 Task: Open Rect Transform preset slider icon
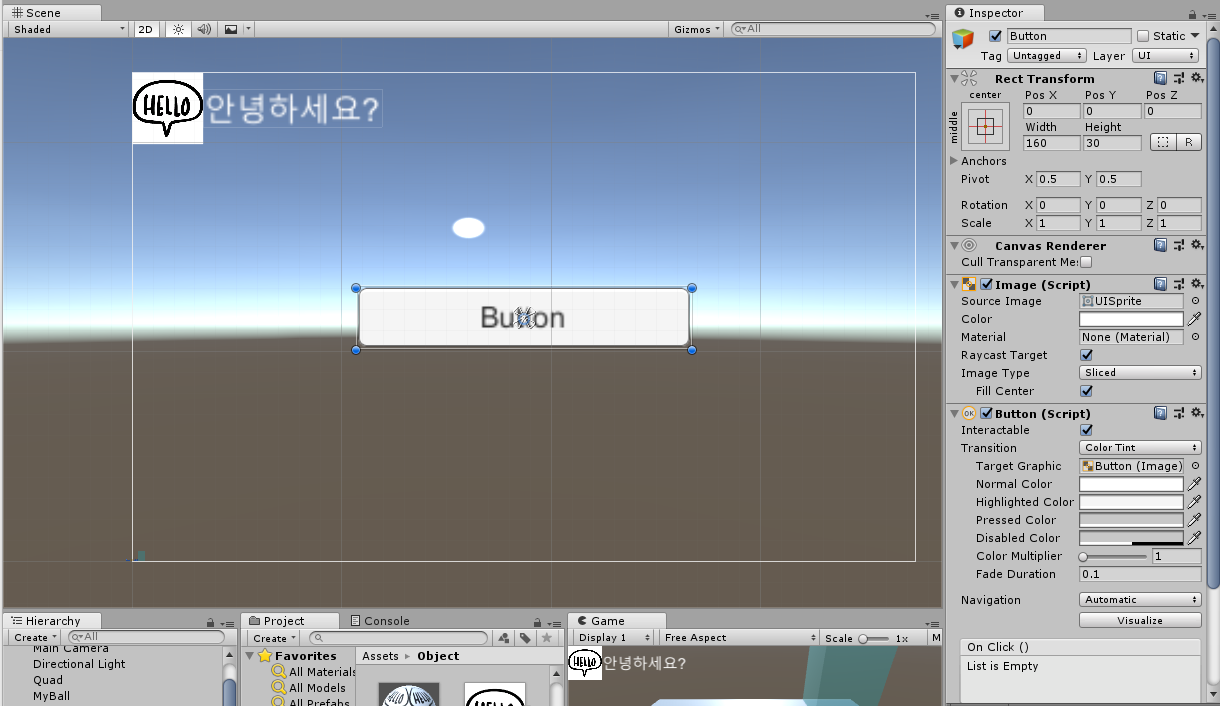pos(1178,78)
